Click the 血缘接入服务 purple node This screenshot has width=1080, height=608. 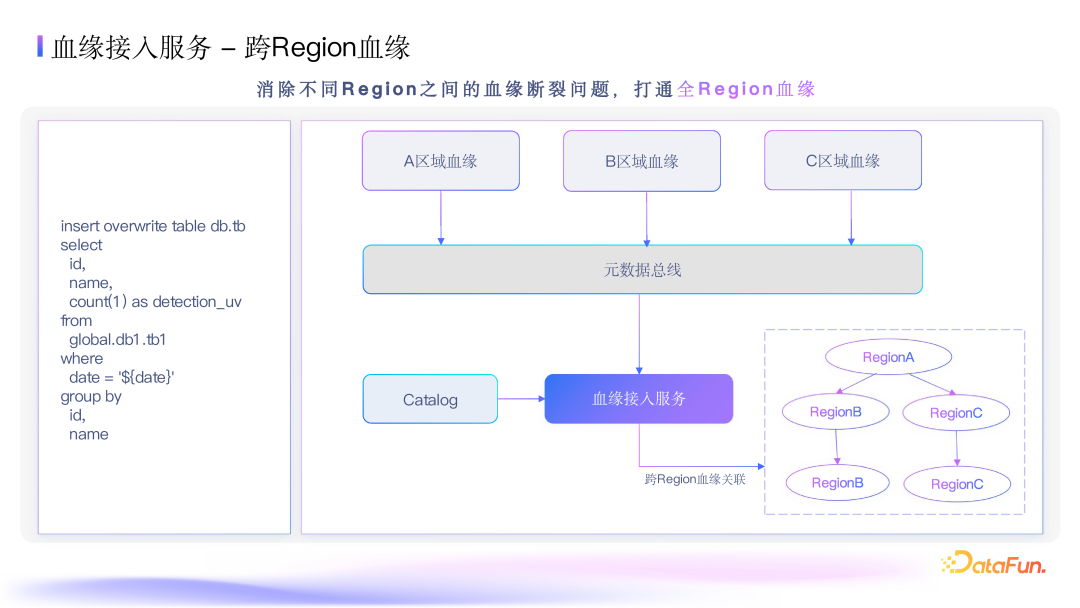click(638, 398)
